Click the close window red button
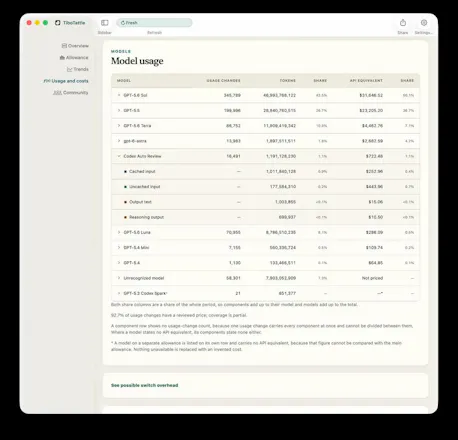Image resolution: width=458 pixels, height=440 pixels. [x=29, y=23]
